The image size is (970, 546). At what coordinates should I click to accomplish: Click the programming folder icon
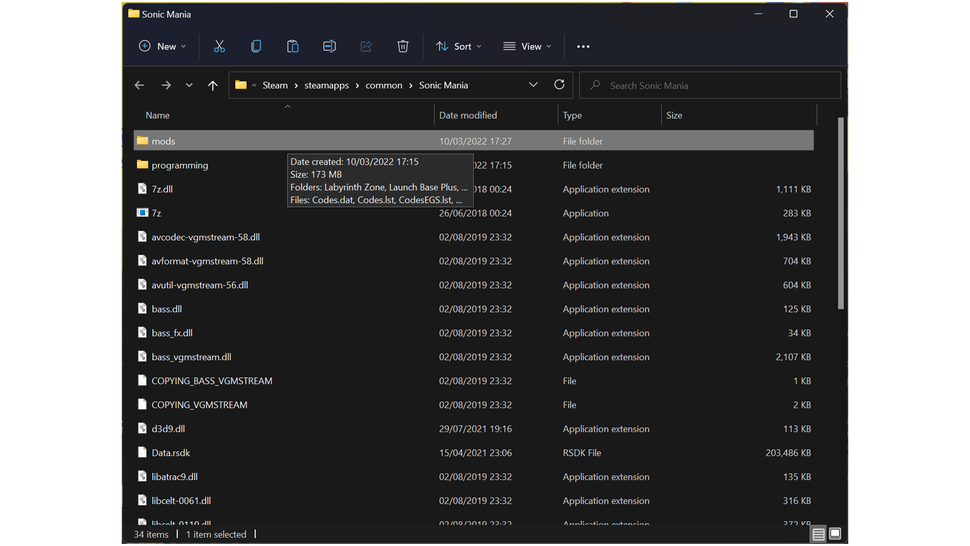coord(142,164)
